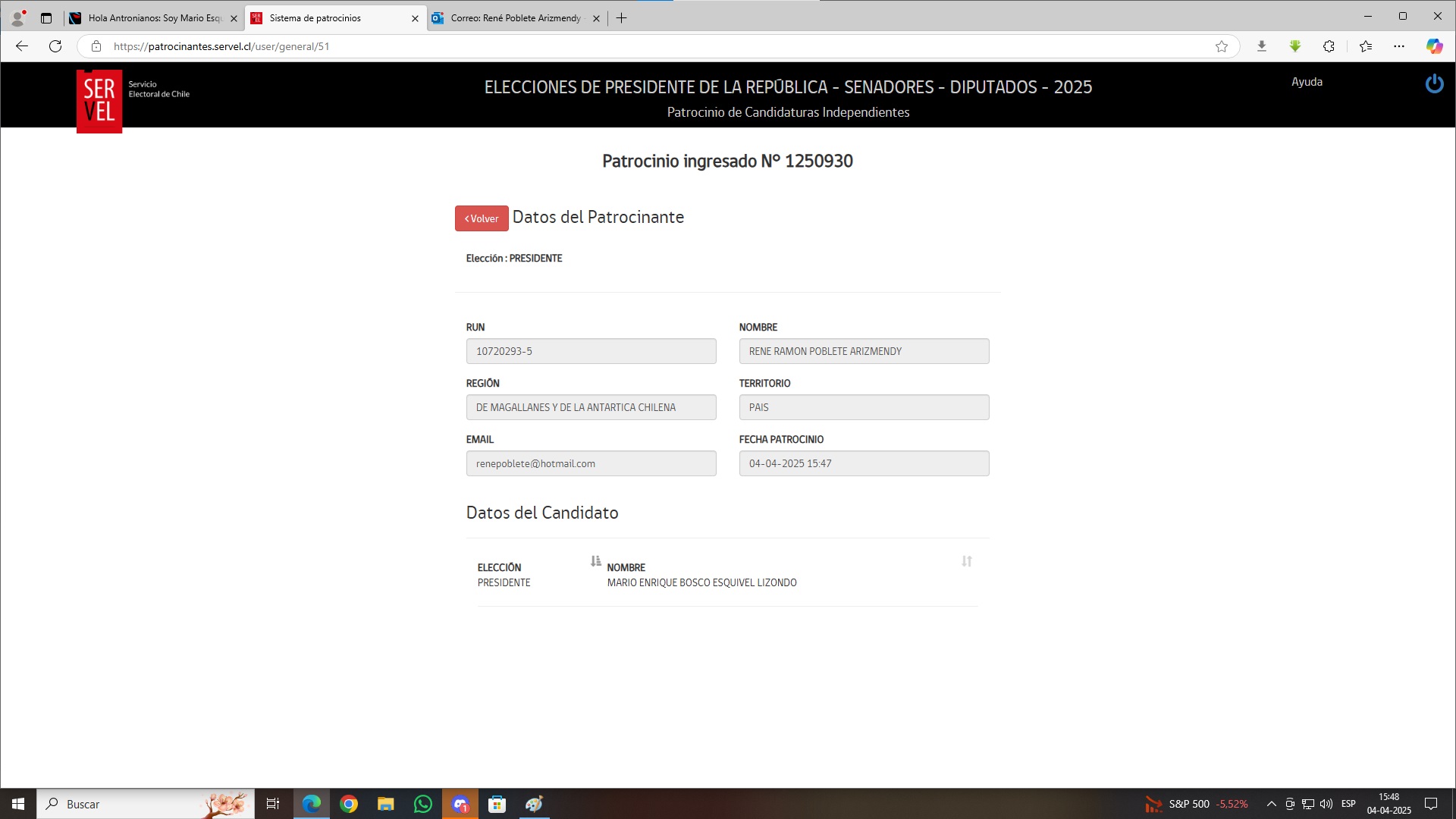Open browser settings and more menu

pos(1399,46)
